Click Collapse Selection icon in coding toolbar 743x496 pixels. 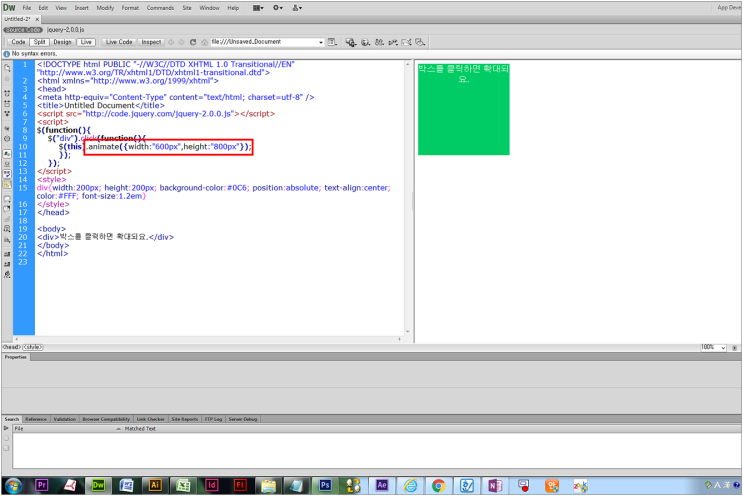pyautogui.click(x=7, y=103)
